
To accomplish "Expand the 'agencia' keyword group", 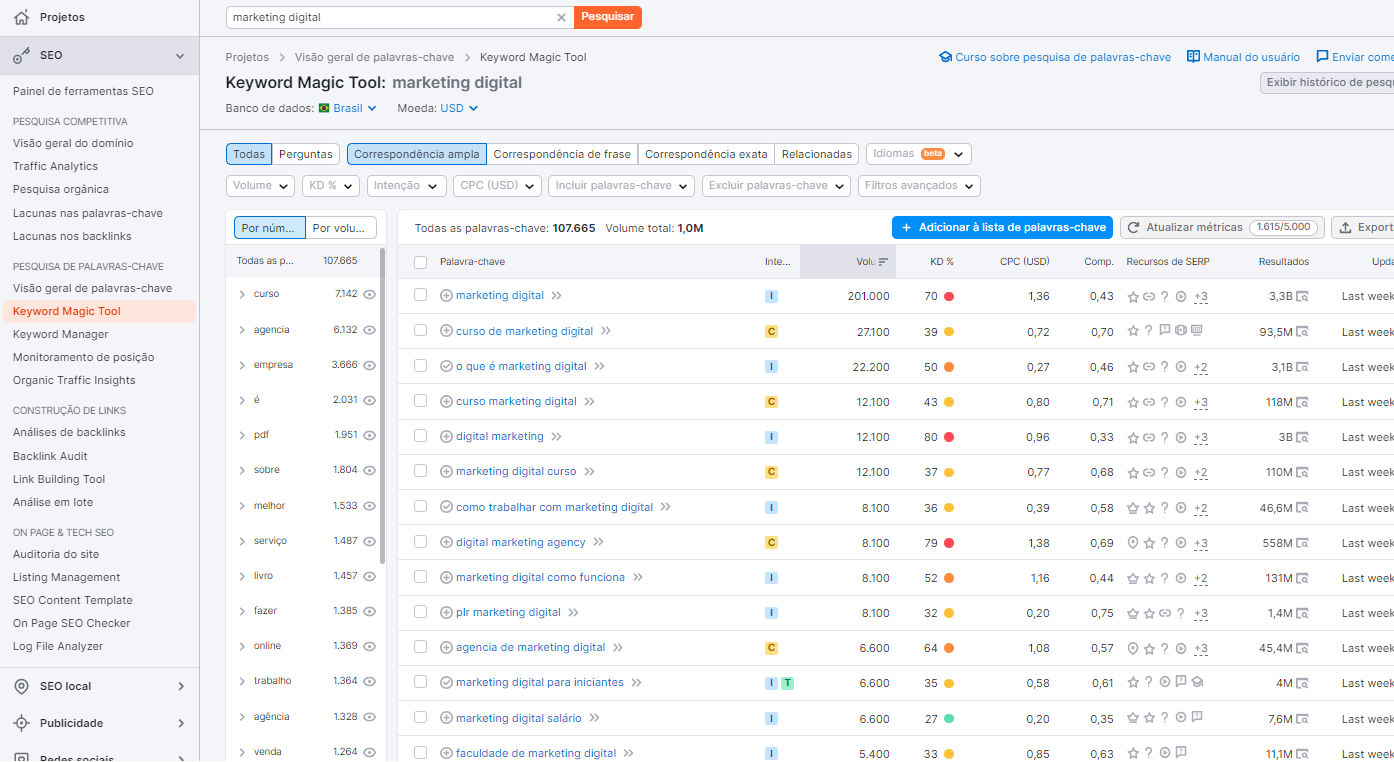I will click(x=242, y=330).
